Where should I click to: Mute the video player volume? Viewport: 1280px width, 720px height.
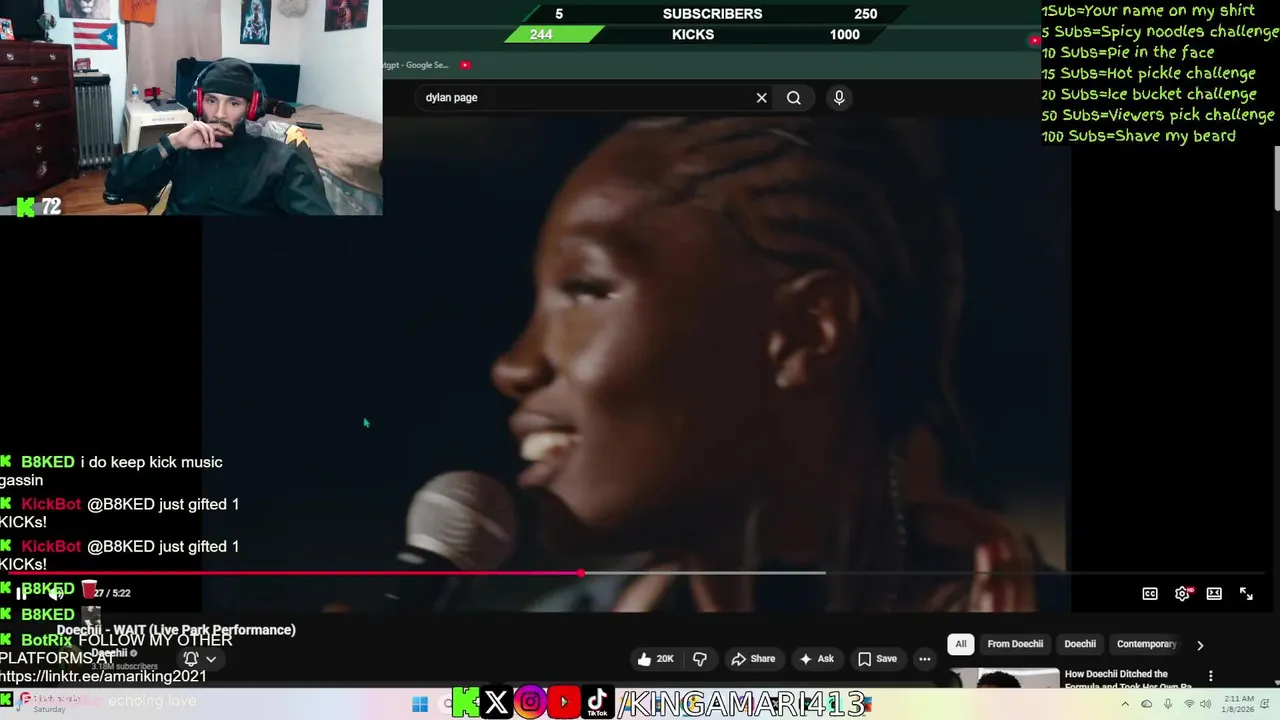coord(56,593)
